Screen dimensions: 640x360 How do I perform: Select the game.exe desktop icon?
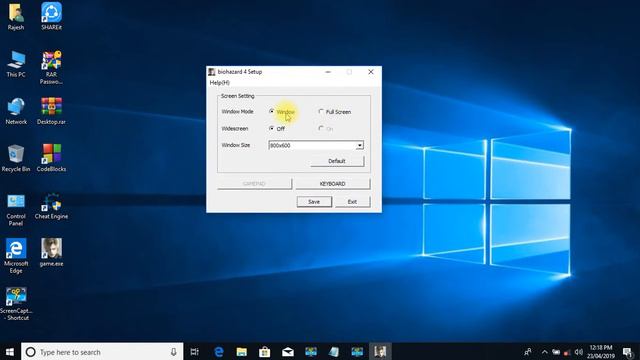point(51,253)
